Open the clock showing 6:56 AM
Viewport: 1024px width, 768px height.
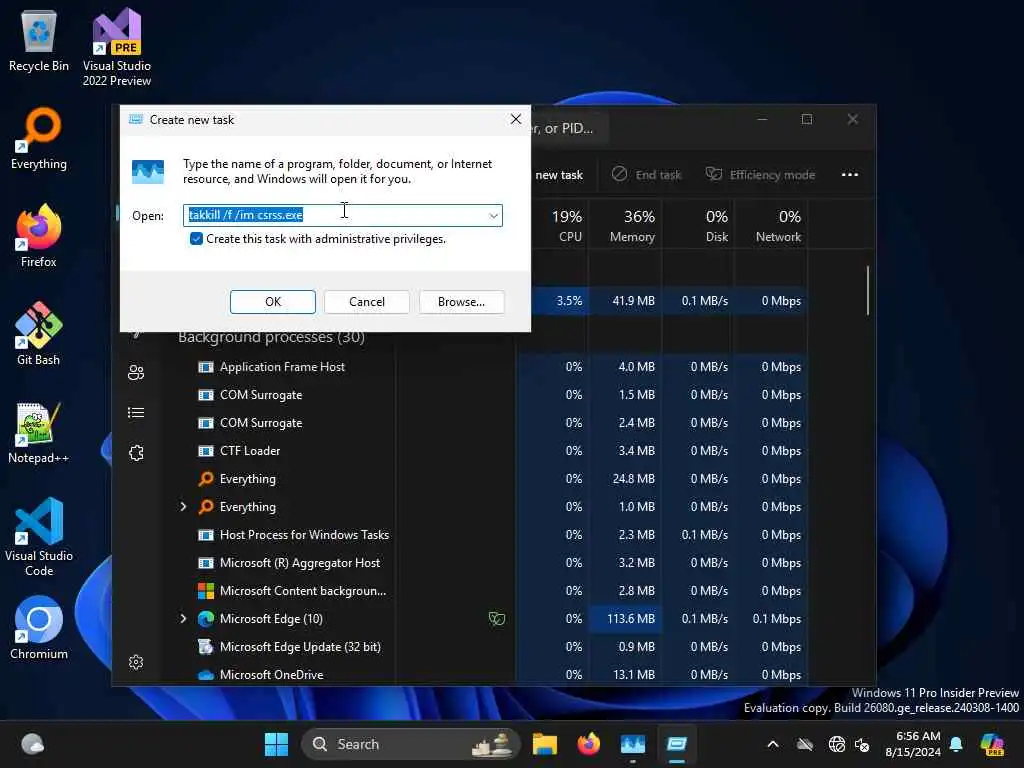pos(913,744)
